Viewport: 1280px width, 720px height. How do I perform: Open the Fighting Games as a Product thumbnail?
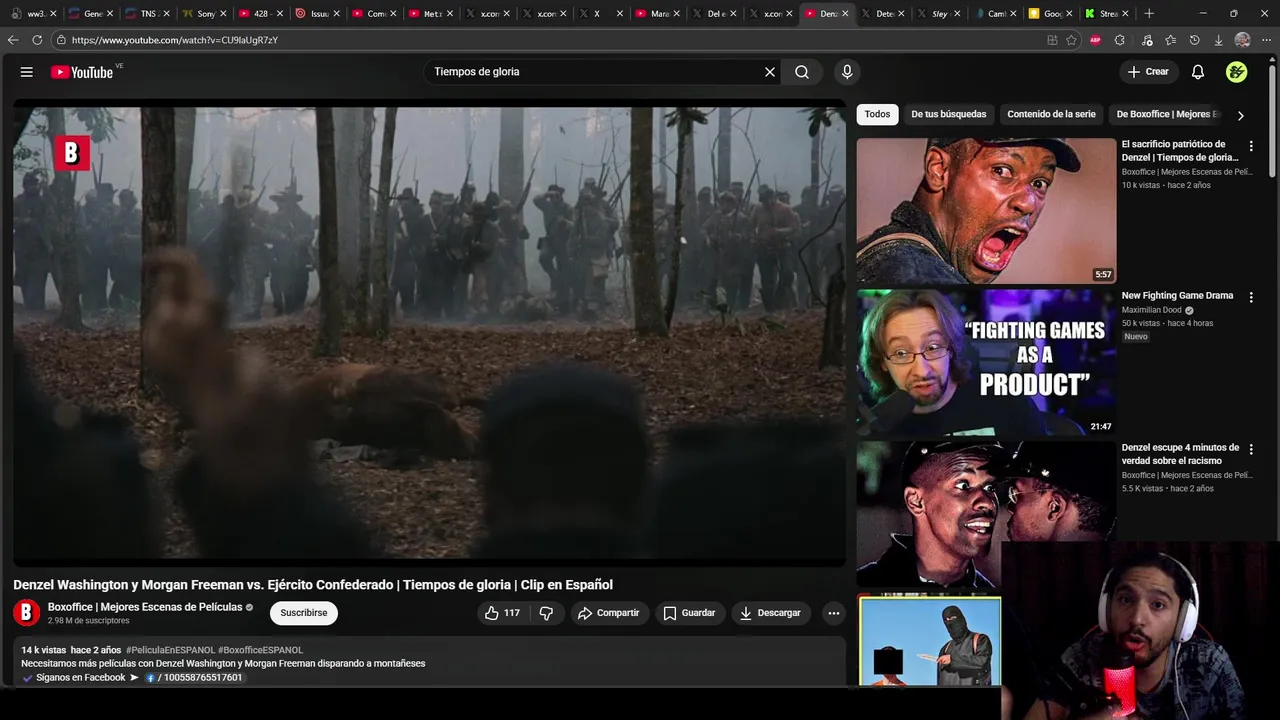click(986, 362)
